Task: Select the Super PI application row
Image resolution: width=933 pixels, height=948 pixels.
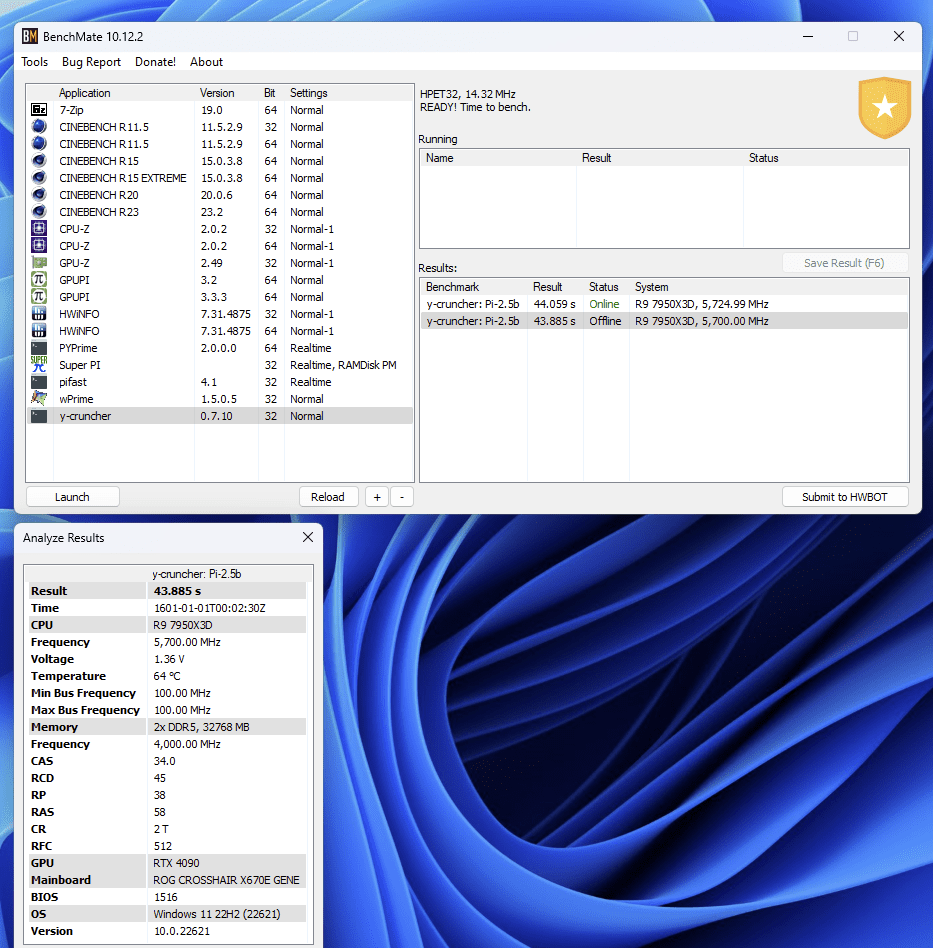Action: coord(220,365)
